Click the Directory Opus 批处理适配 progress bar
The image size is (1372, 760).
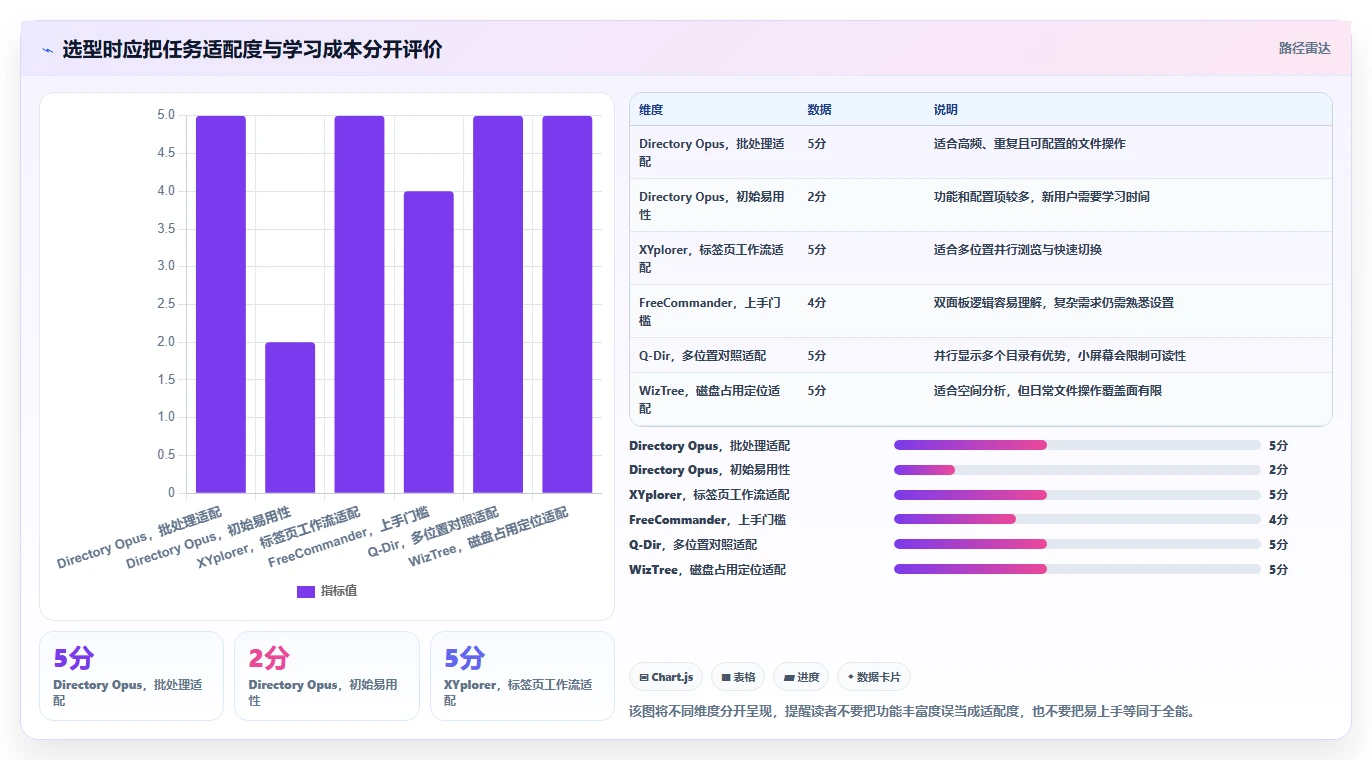click(1077, 445)
